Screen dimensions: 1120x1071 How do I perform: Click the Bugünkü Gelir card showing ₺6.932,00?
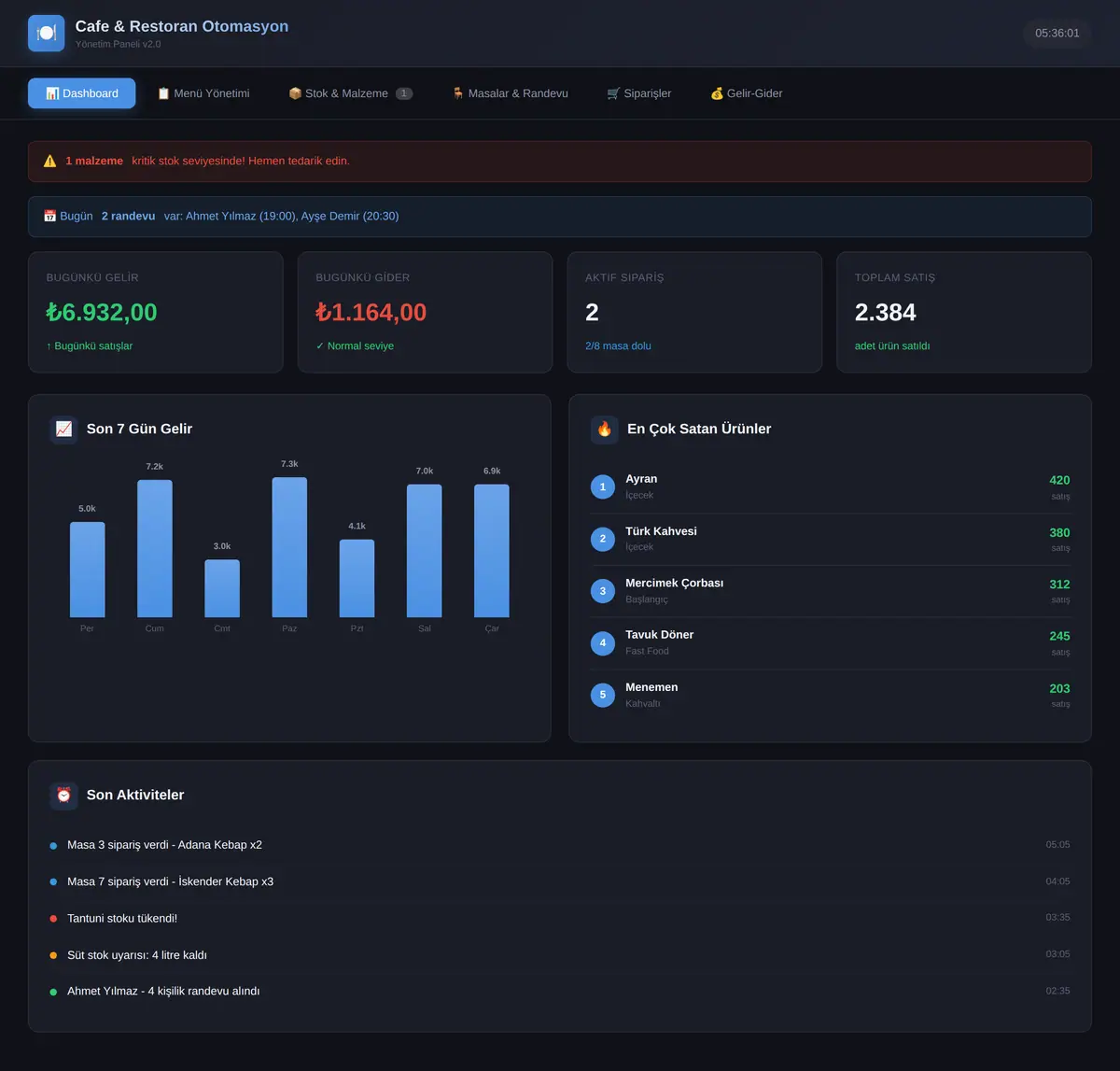point(156,312)
